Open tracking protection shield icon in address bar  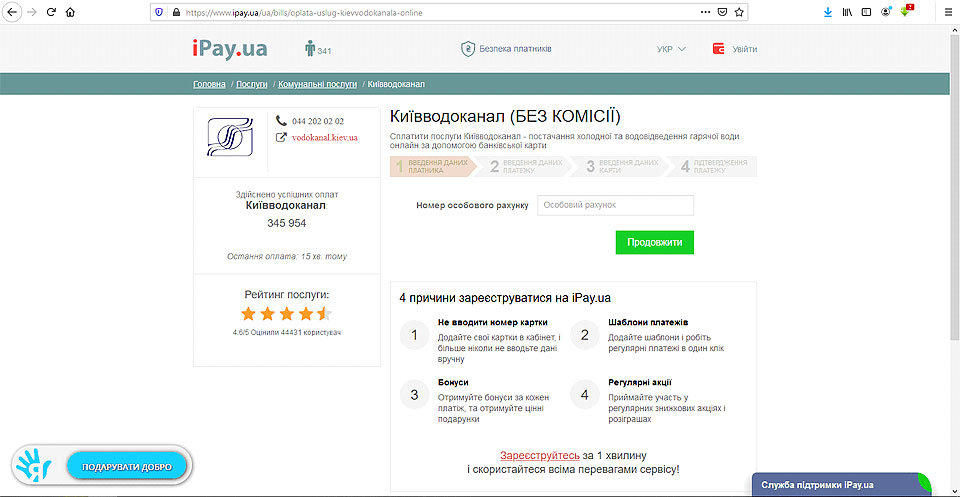click(160, 12)
